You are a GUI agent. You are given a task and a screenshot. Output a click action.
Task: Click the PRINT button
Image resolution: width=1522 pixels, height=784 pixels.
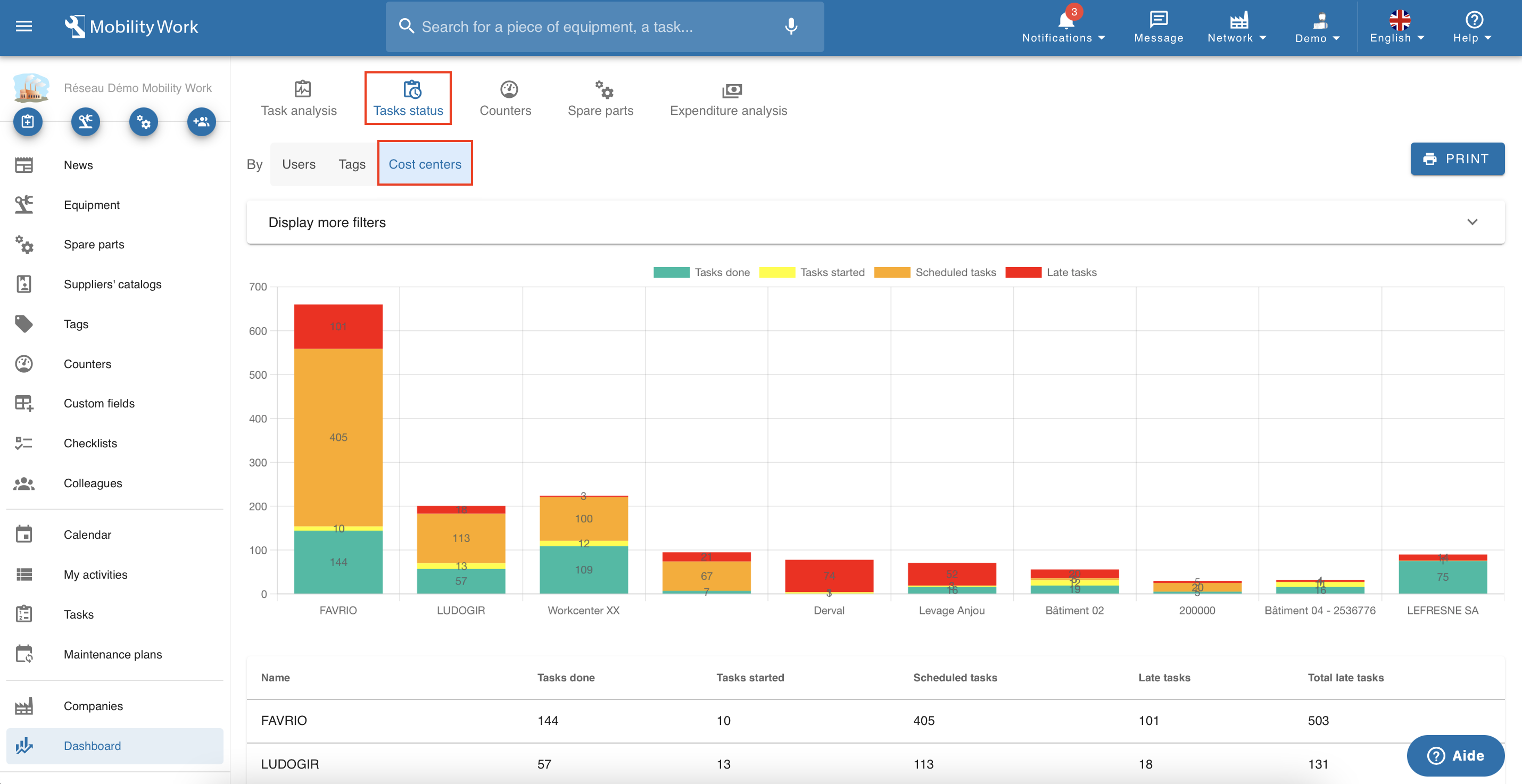click(1457, 159)
